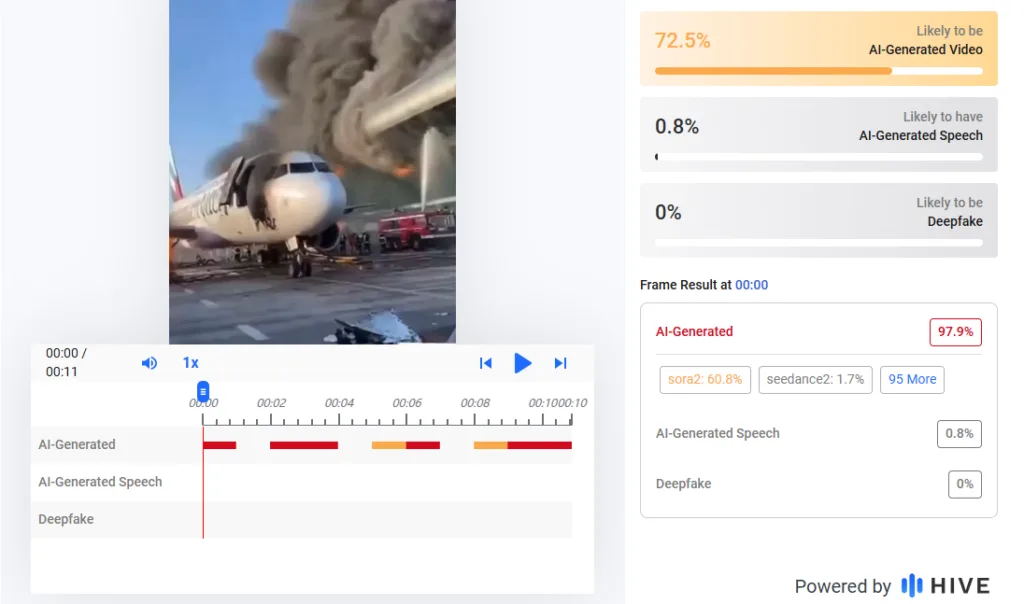Expand the 95 More model list
Image resolution: width=1024 pixels, height=604 pixels.
(912, 379)
